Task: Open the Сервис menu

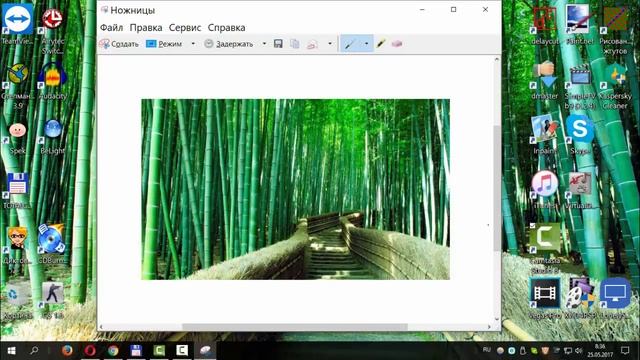Action: [x=185, y=27]
